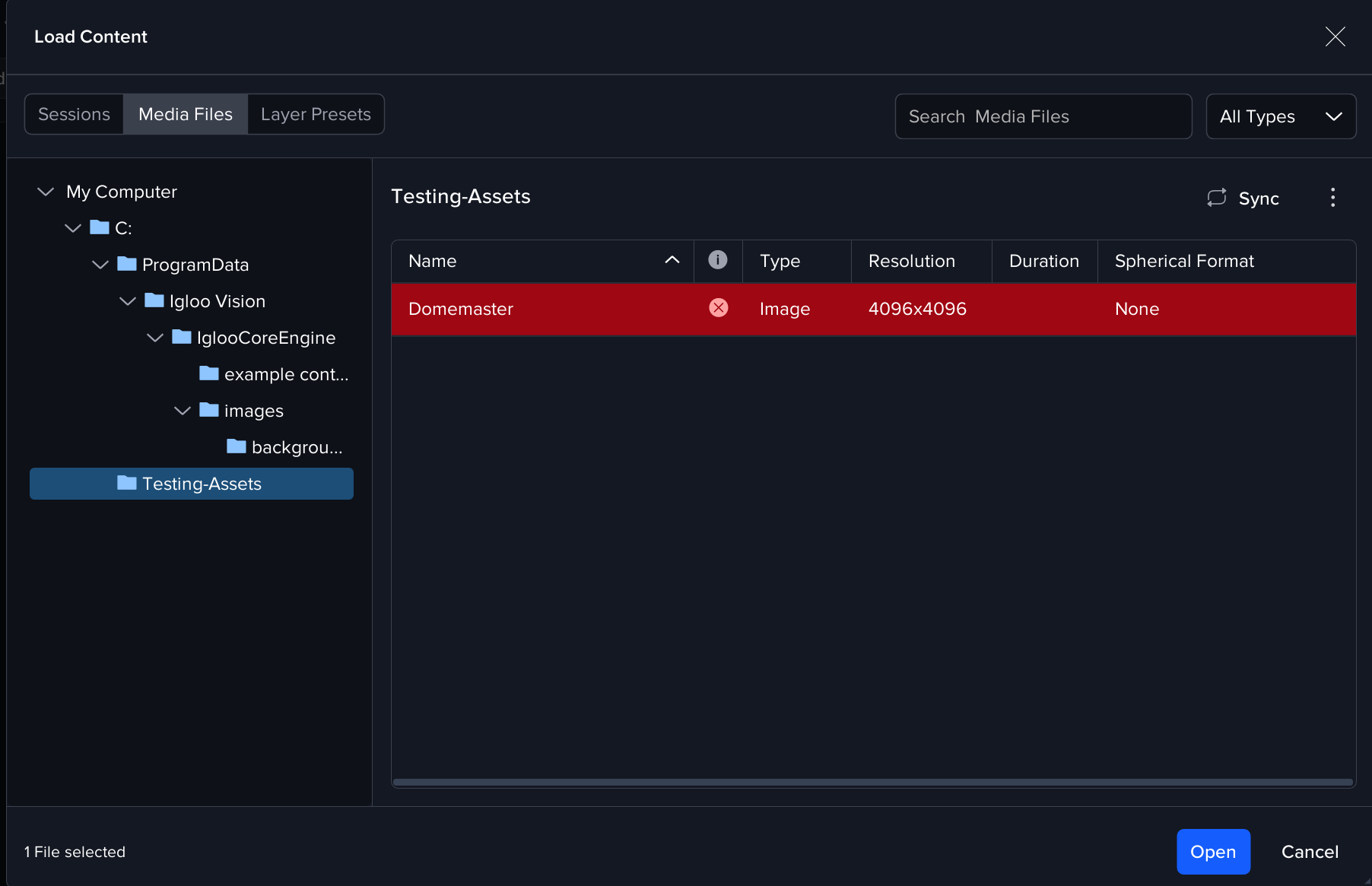
Task: Collapse the images folder chevron
Action: coord(183,411)
